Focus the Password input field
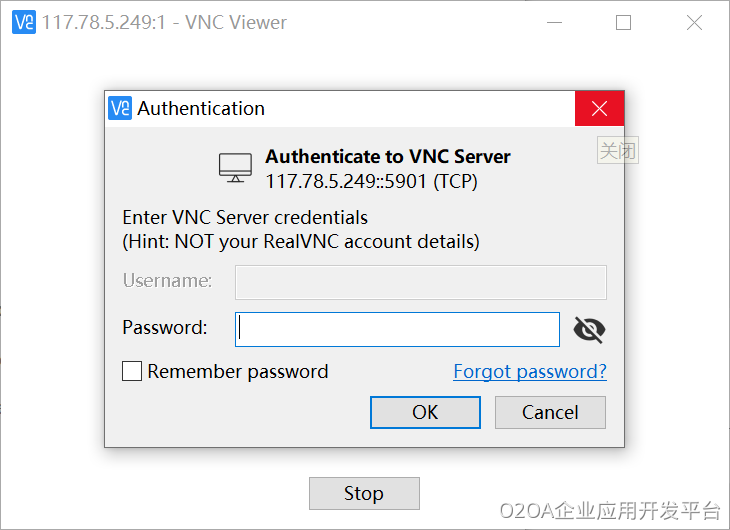This screenshot has height=530, width=730. 397,329
